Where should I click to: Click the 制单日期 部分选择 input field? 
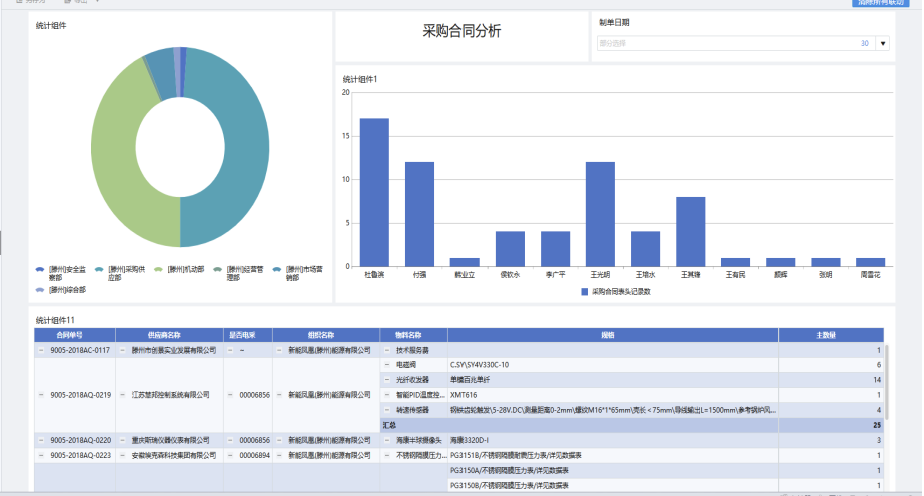pos(736,43)
